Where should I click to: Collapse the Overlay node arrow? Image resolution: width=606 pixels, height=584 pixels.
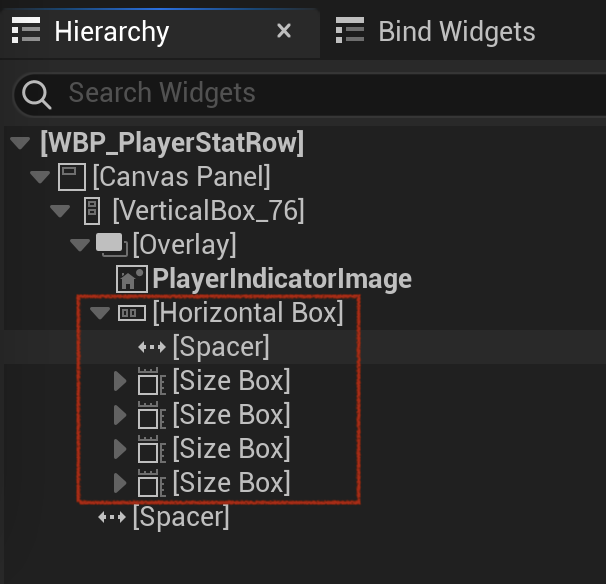pos(80,245)
